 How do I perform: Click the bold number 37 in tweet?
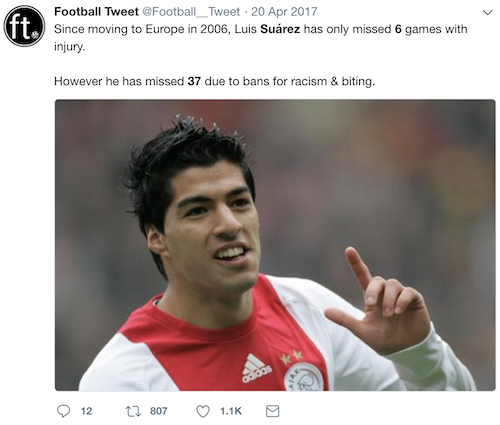click(x=194, y=81)
